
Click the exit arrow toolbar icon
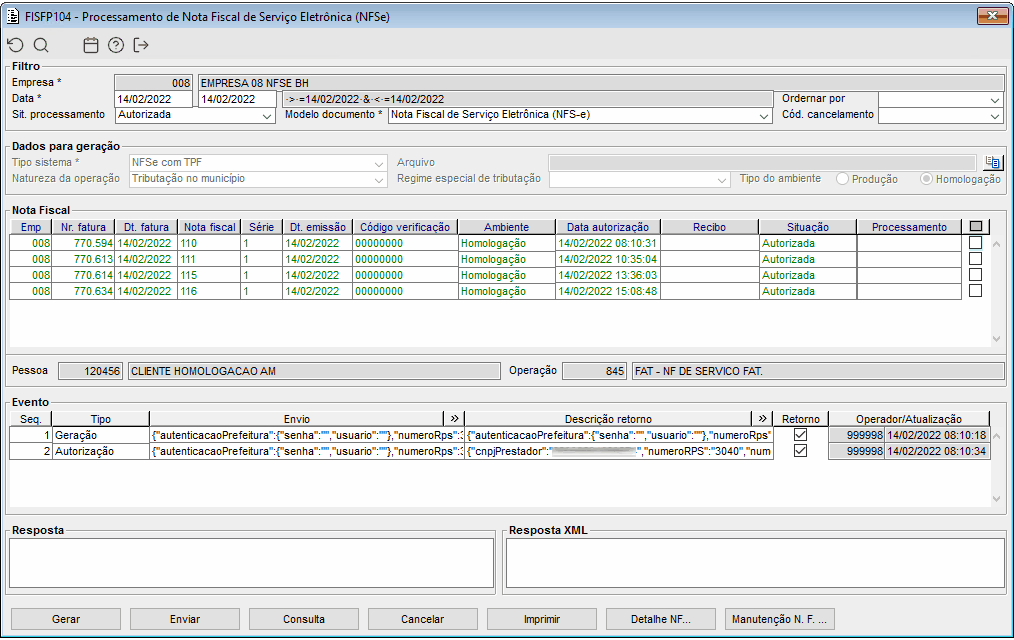tap(141, 45)
